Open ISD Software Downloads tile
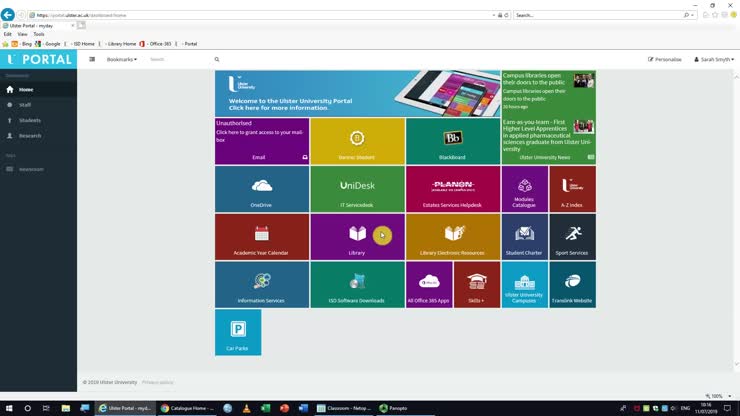This screenshot has height=416, width=740. 357,285
